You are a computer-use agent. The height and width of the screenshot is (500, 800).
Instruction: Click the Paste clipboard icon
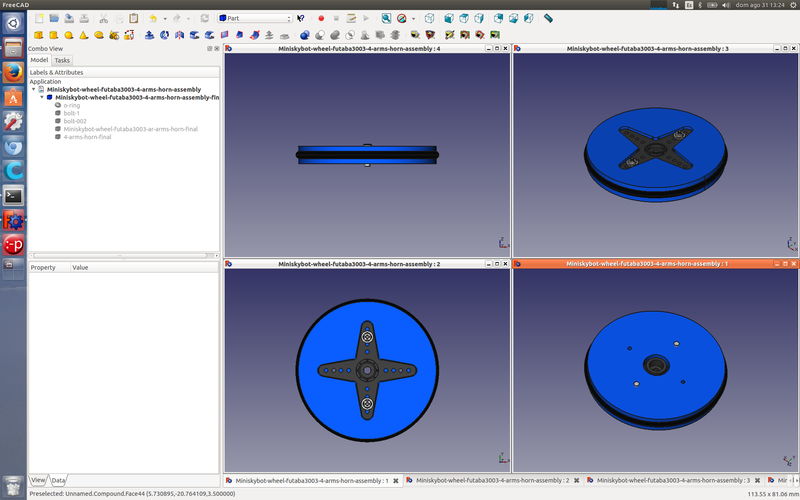[134, 18]
